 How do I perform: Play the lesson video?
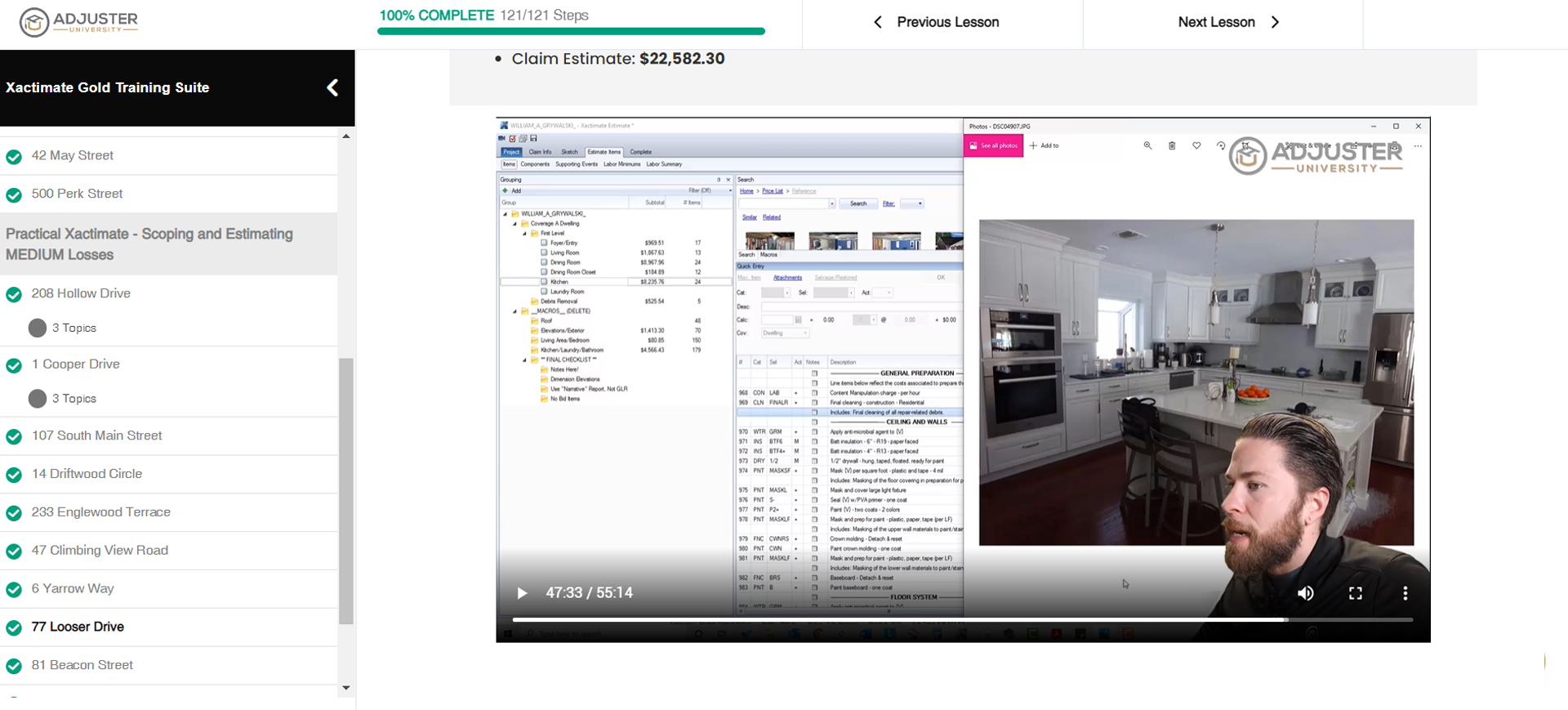click(x=522, y=593)
